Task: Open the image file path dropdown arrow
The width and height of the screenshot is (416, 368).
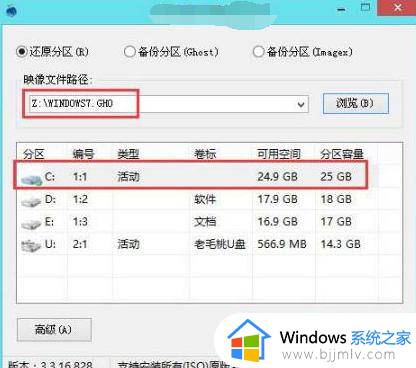Action: pos(301,105)
